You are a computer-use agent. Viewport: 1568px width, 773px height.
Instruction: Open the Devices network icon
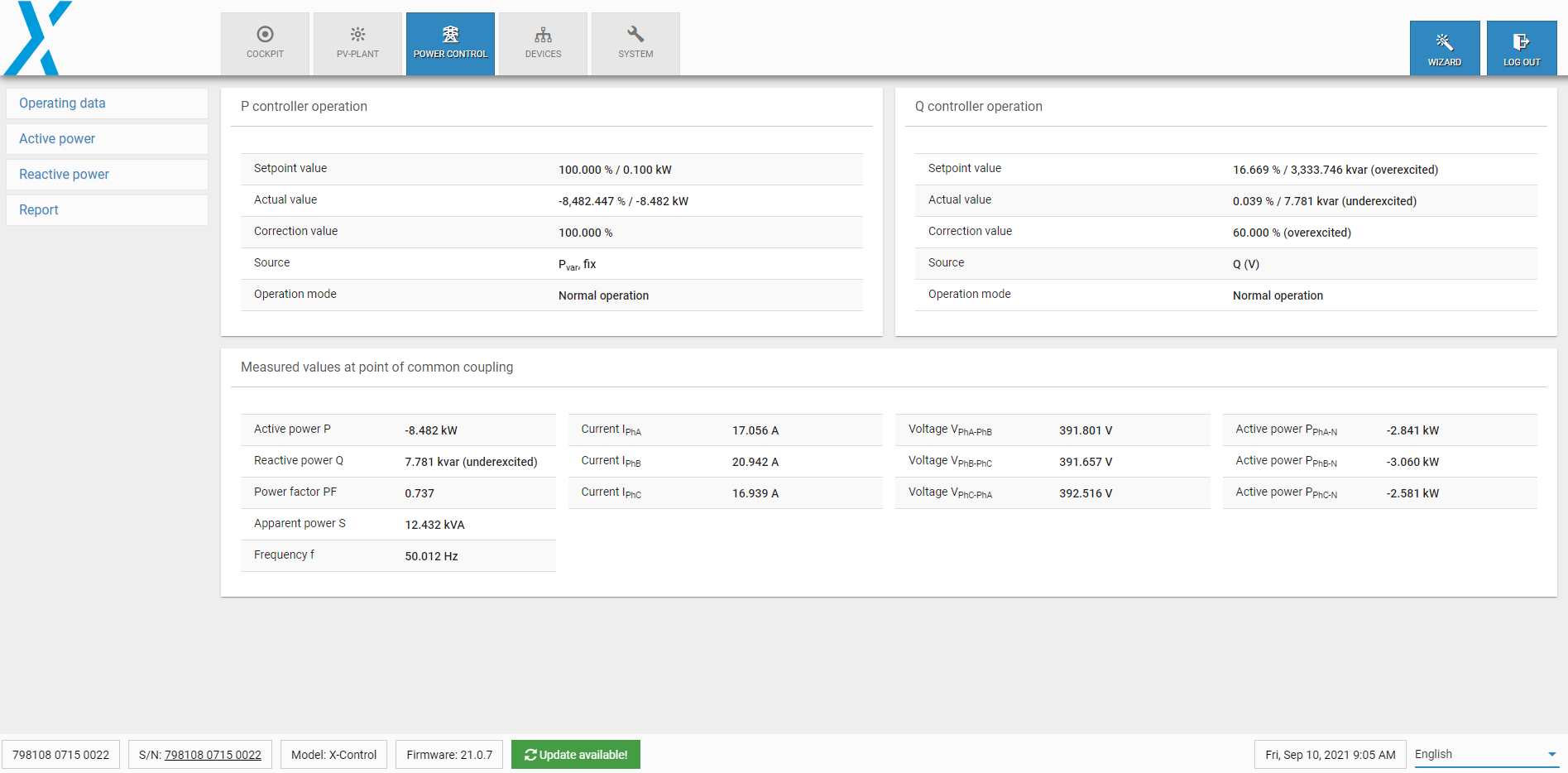coord(543,35)
